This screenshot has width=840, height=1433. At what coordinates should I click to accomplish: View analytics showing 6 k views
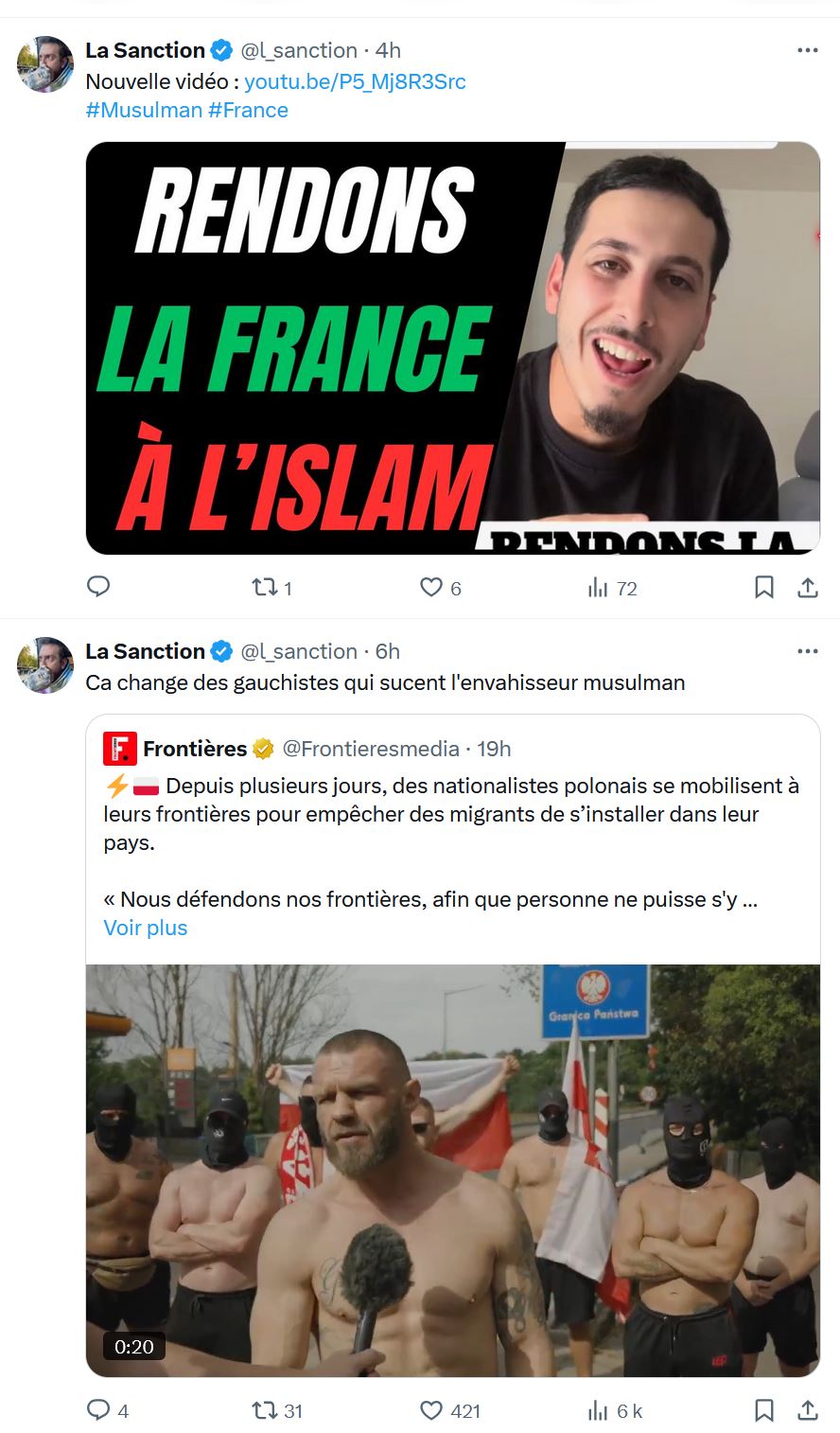615,1410
